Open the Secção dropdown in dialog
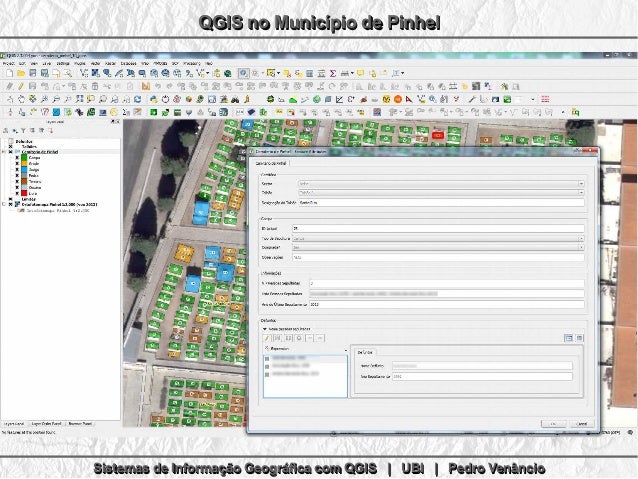 pos(441,184)
